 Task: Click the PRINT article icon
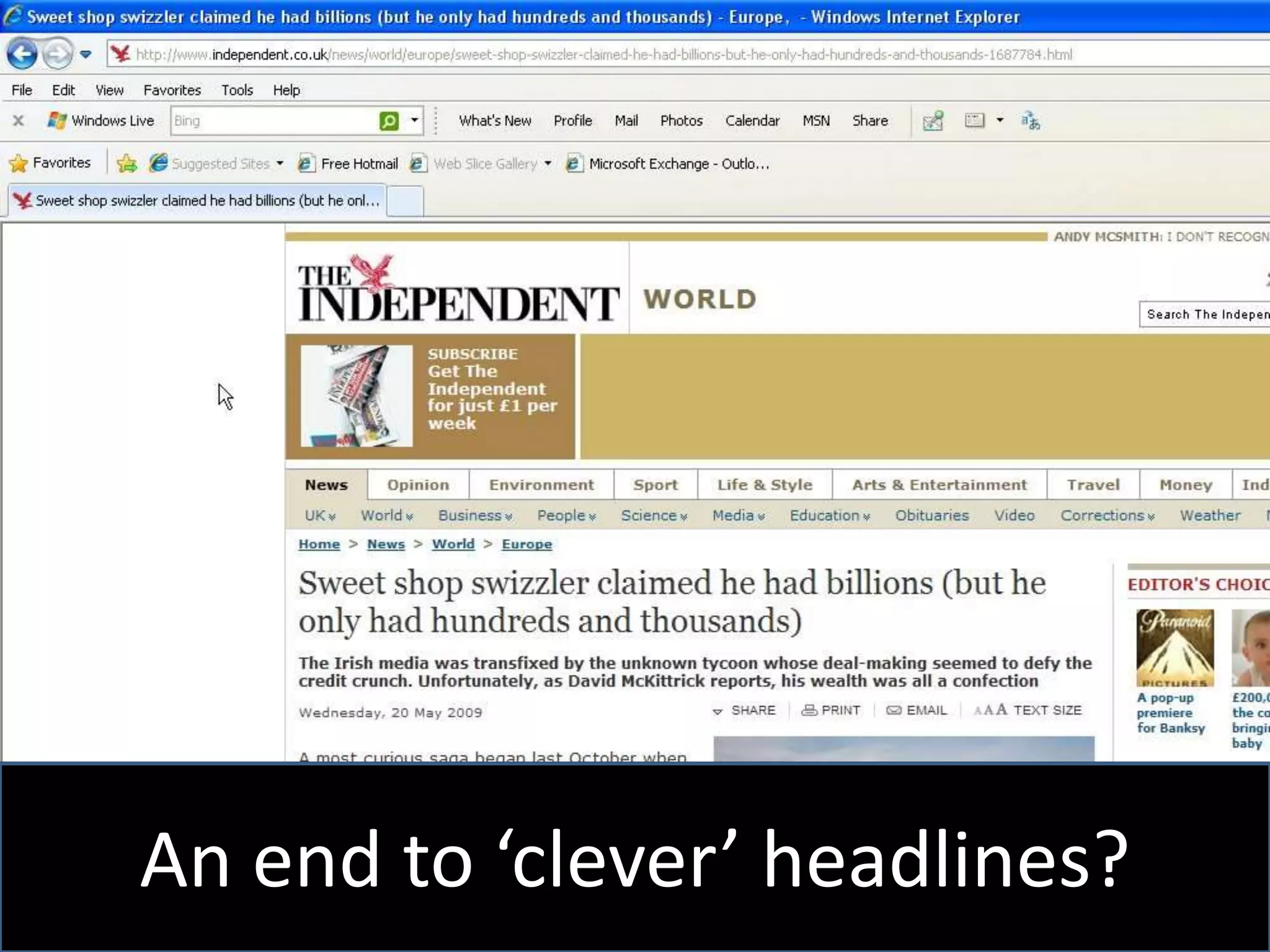coord(831,710)
